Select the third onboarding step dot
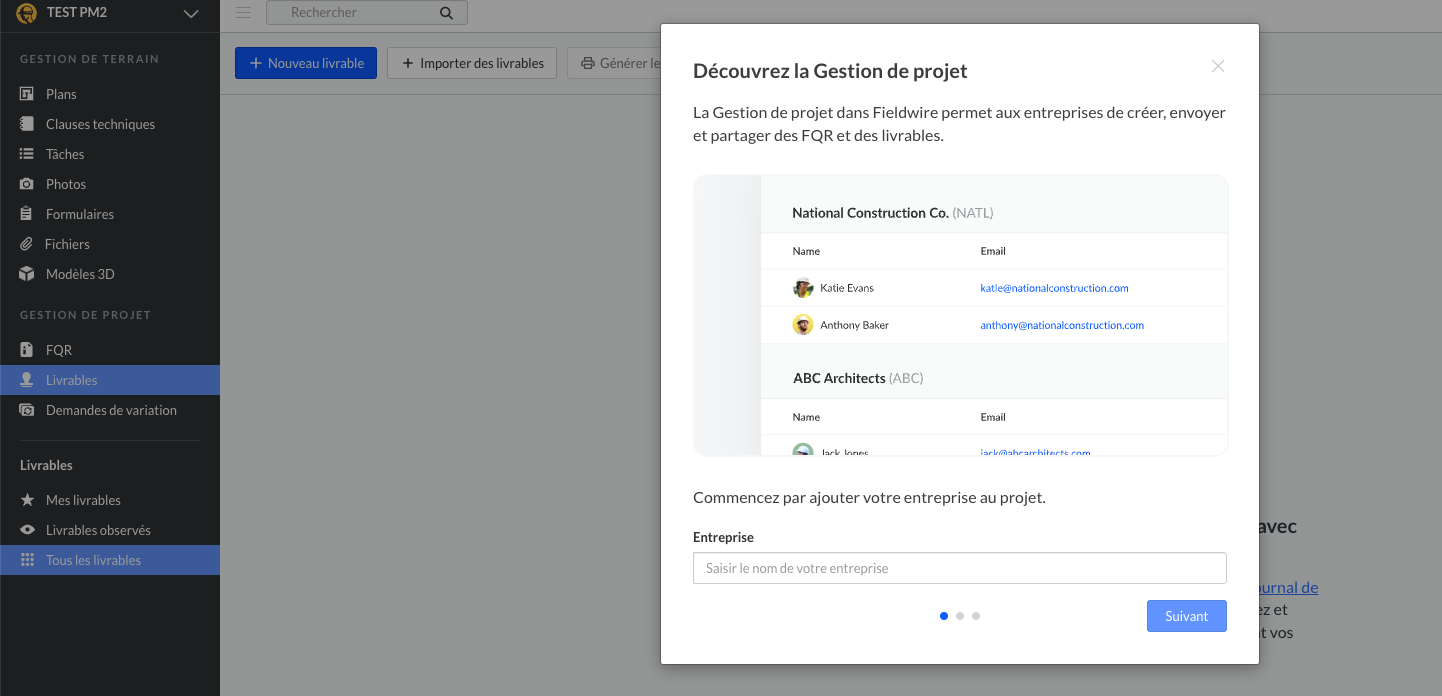This screenshot has width=1442, height=696. coord(976,616)
